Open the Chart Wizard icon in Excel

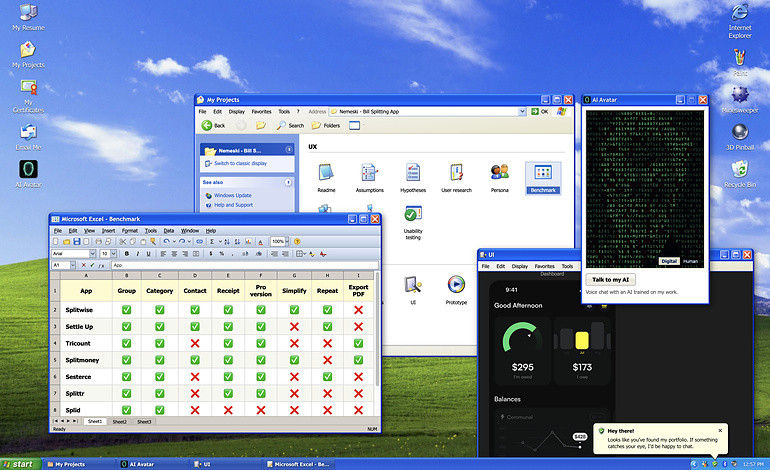tap(248, 242)
